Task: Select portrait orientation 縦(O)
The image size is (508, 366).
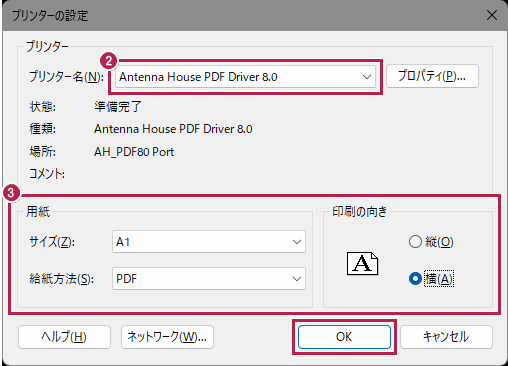Action: [x=431, y=242]
